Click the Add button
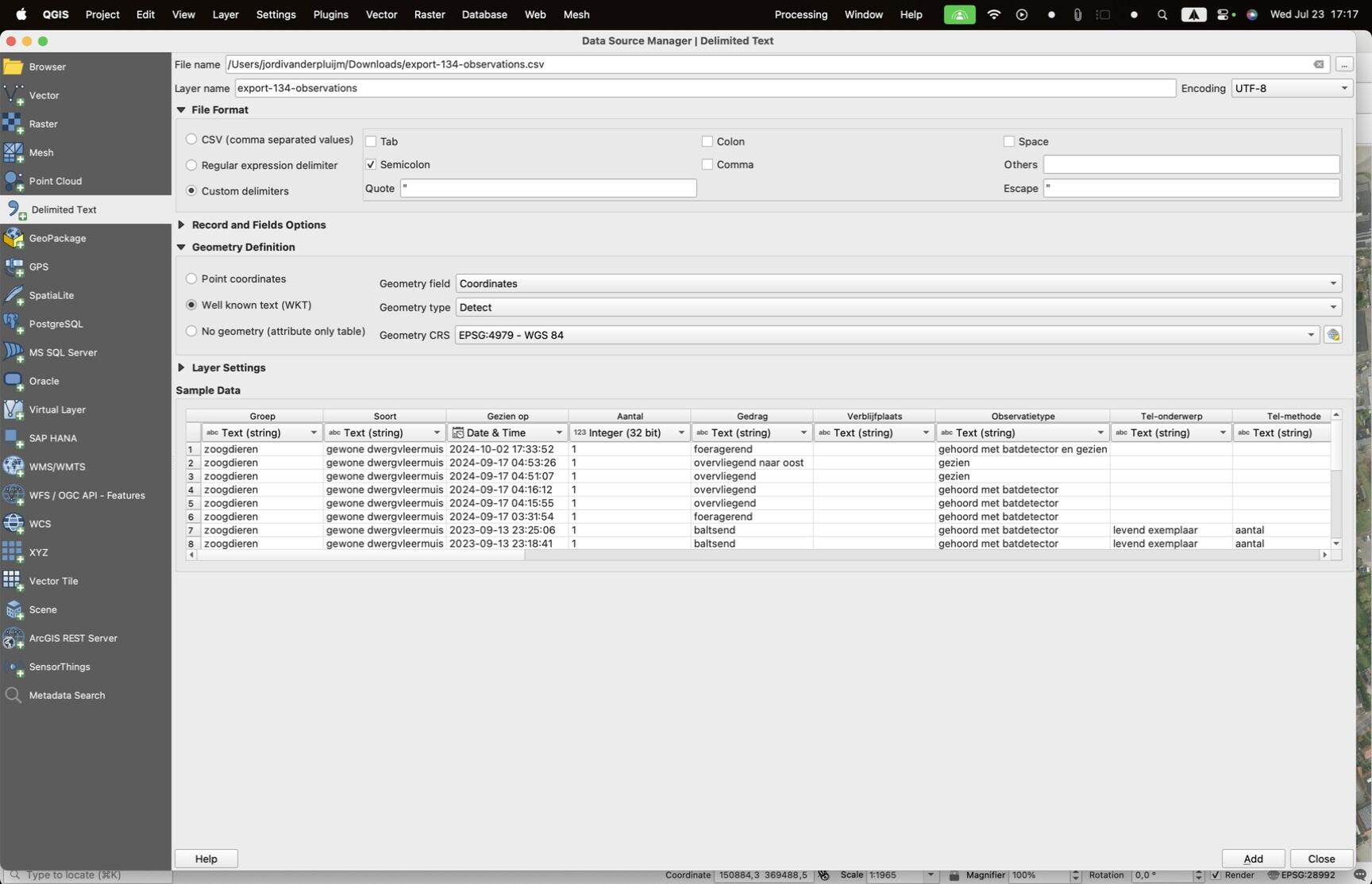Image resolution: width=1372 pixels, height=884 pixels. tap(1253, 859)
